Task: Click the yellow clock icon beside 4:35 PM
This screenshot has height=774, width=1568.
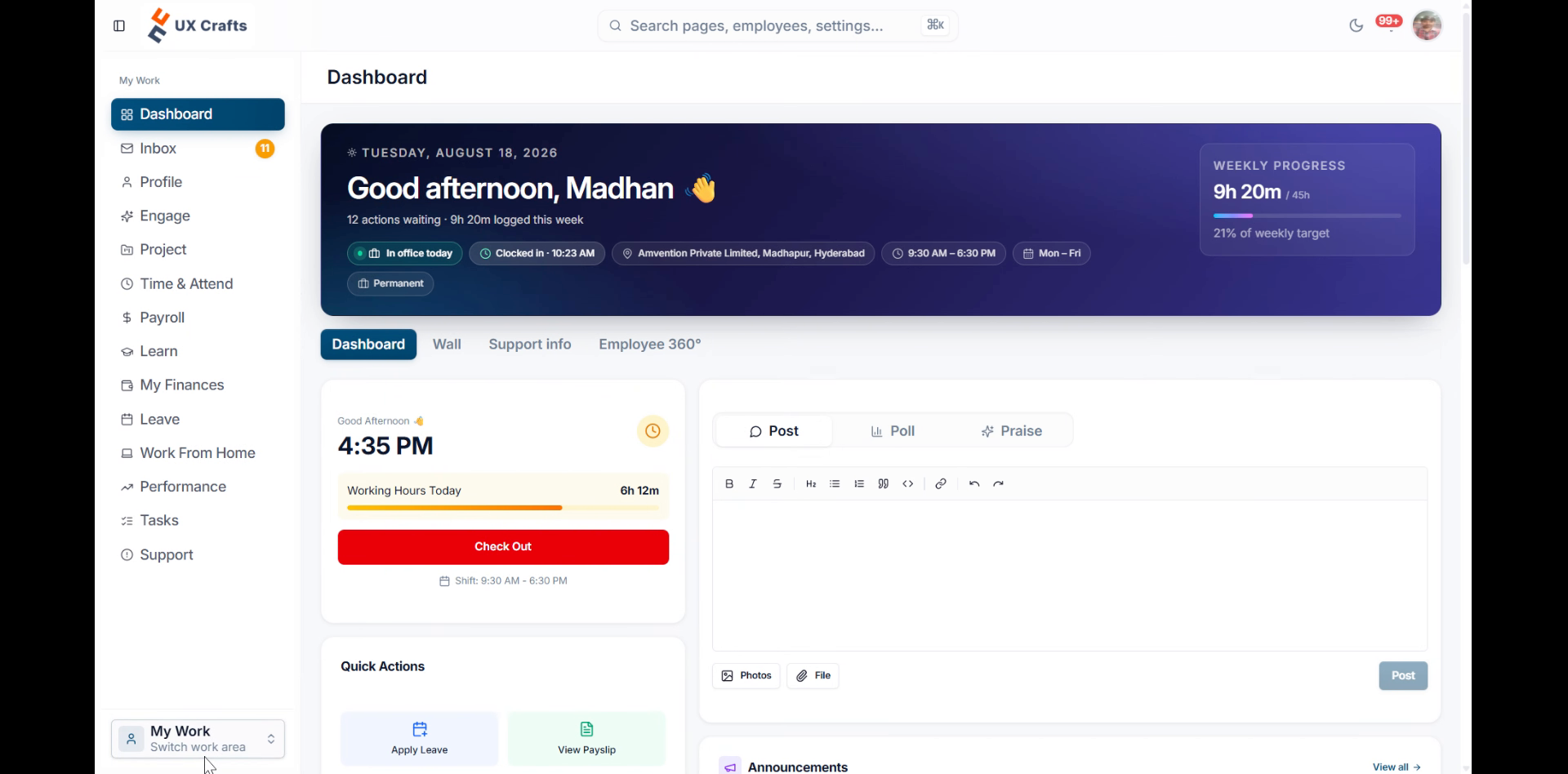Action: 653,431
